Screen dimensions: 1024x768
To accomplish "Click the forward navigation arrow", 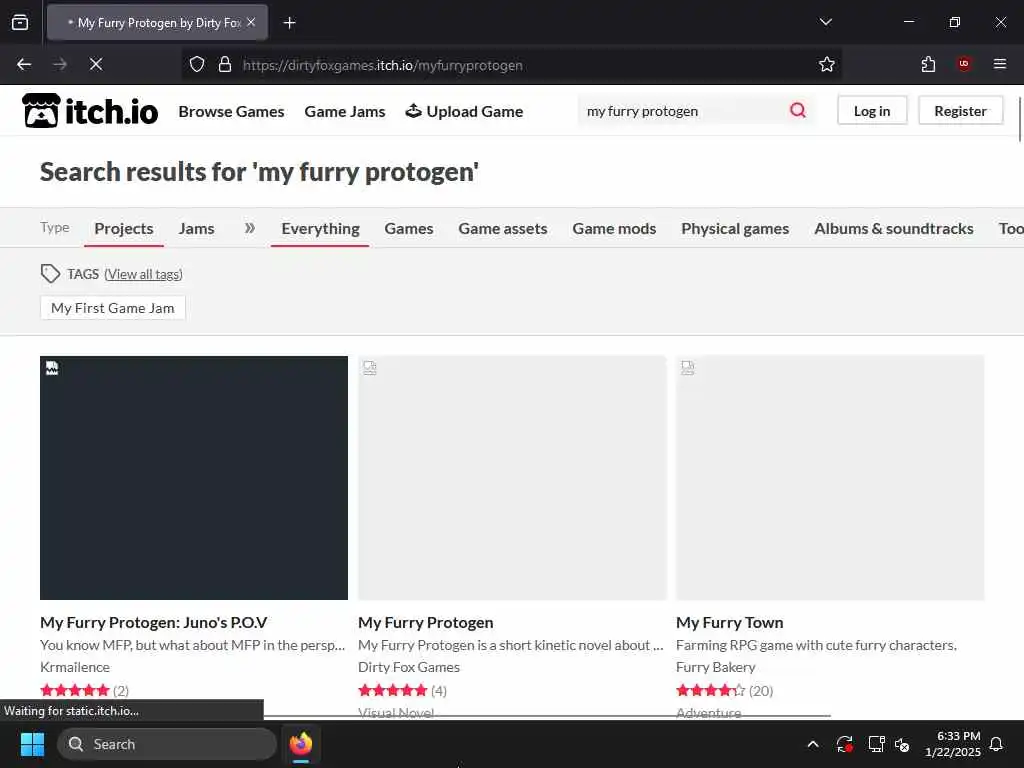I will 60,64.
